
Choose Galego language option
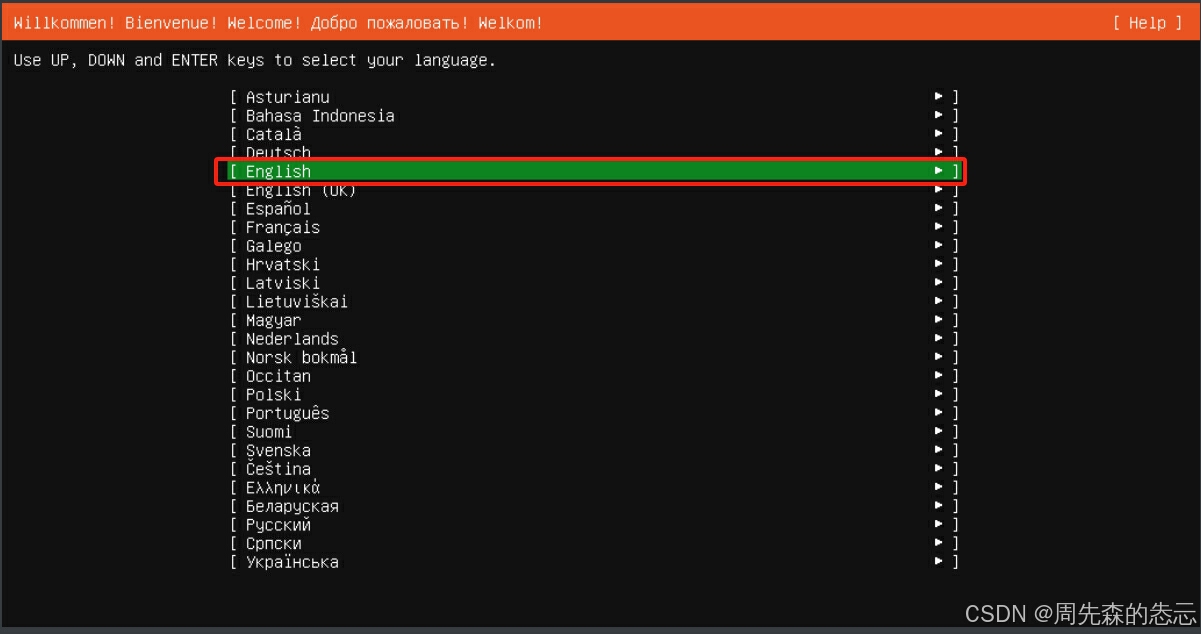coord(594,246)
